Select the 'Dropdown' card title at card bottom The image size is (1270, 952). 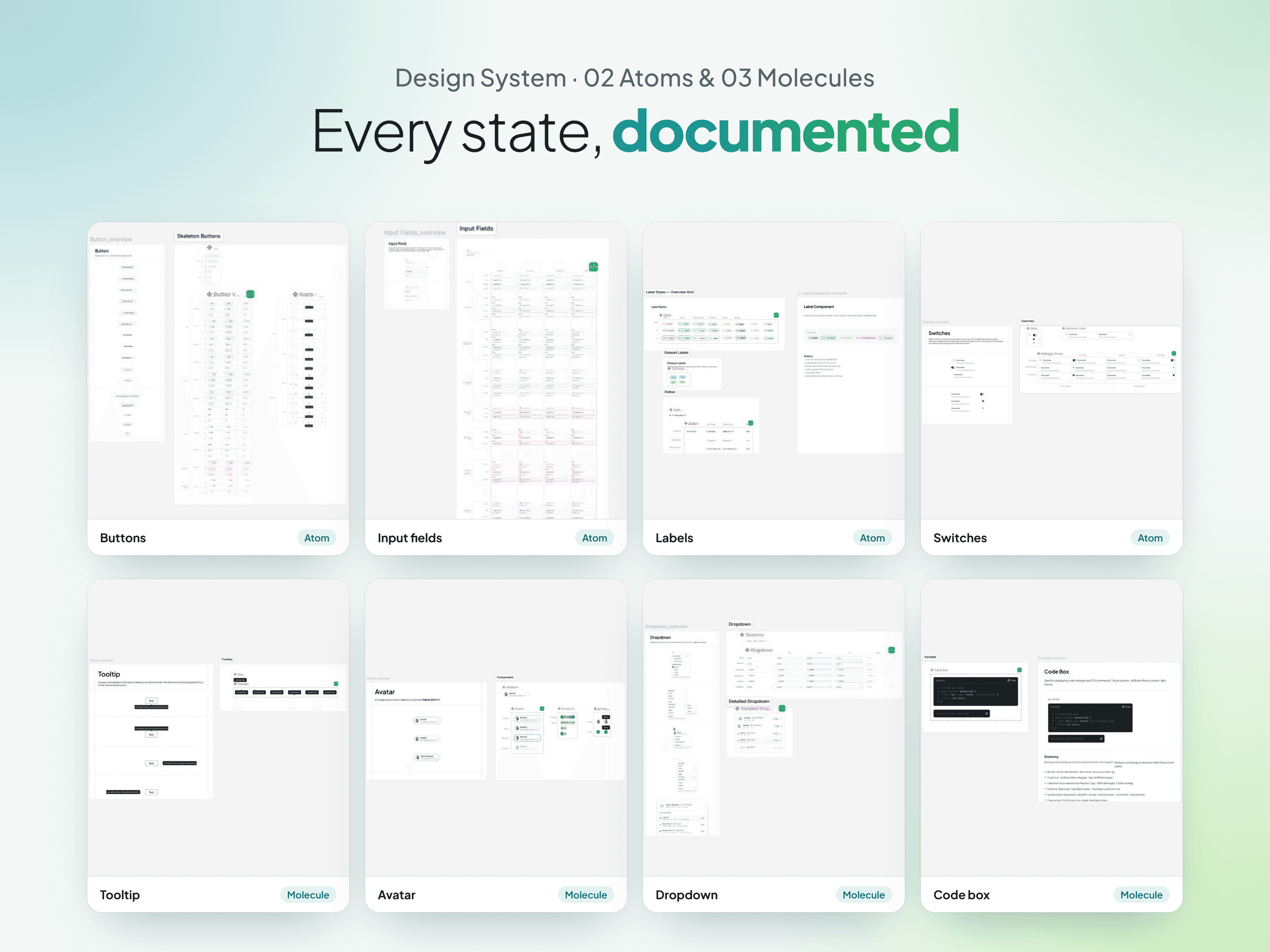[687, 894]
